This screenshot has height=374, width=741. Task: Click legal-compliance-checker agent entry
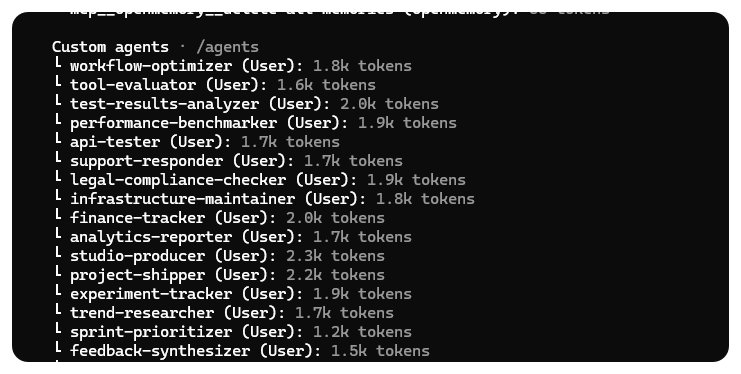[x=259, y=180]
